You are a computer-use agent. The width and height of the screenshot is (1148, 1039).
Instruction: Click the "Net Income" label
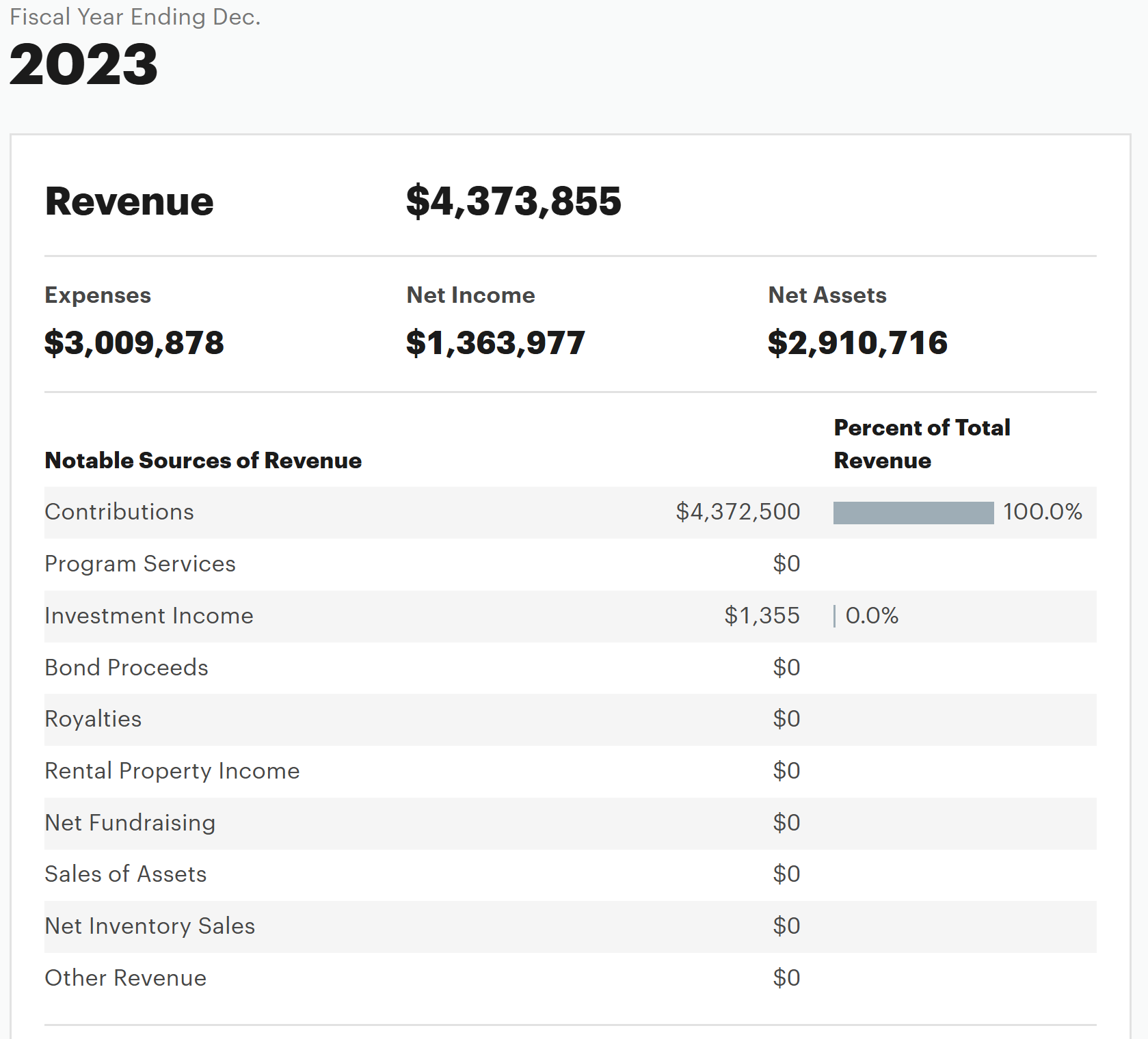click(x=470, y=295)
